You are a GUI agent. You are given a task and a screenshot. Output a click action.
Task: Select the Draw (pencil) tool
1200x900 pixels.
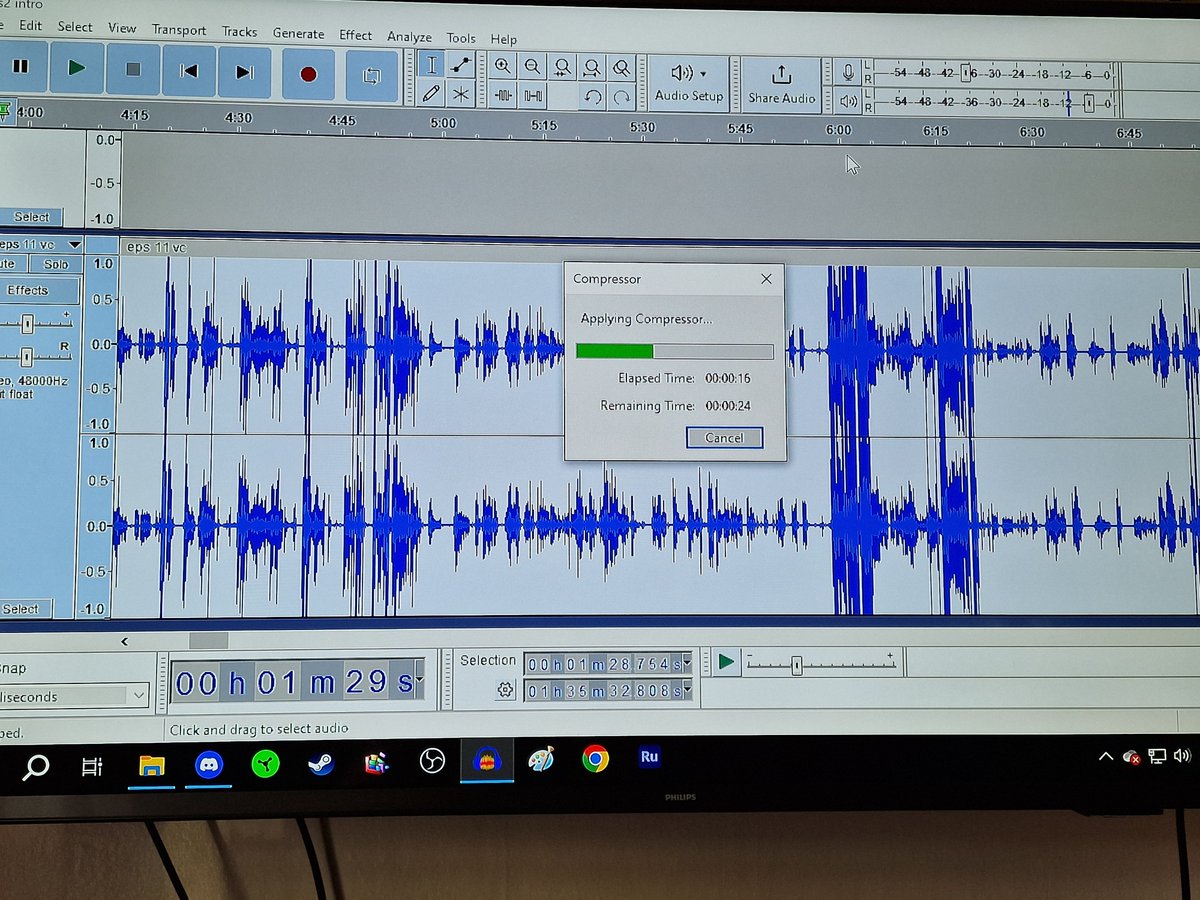coord(432,93)
